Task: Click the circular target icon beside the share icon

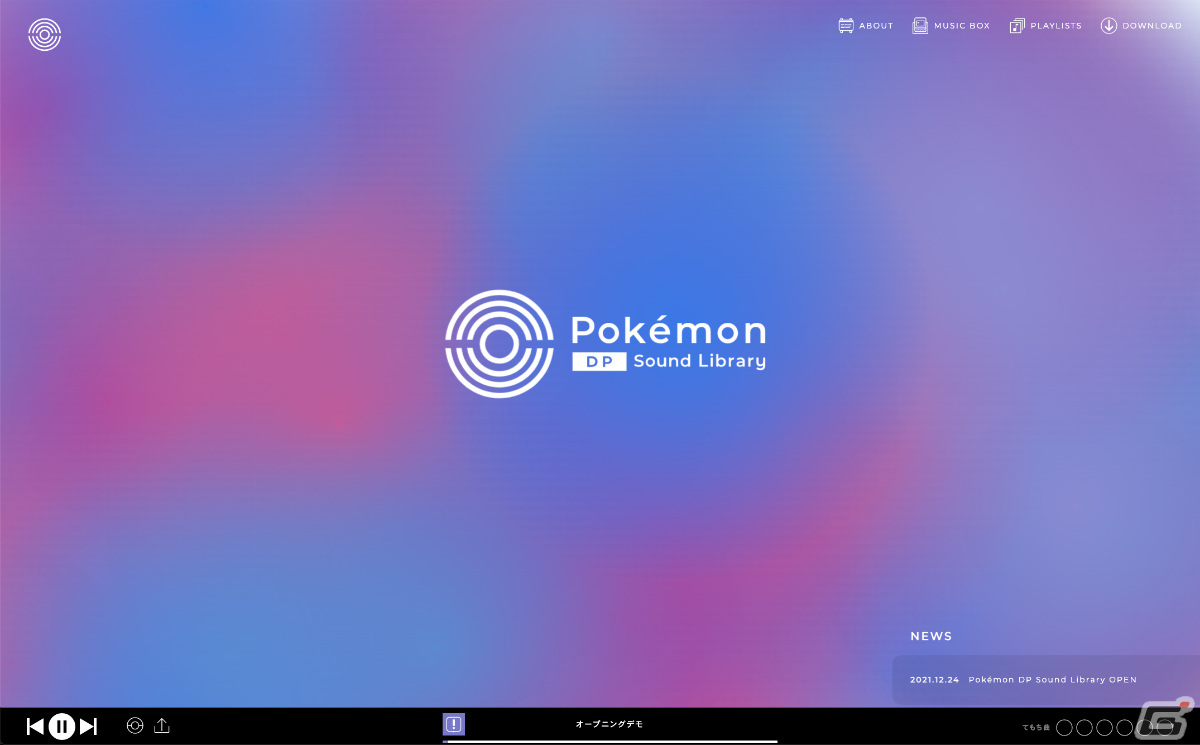Action: pos(135,726)
